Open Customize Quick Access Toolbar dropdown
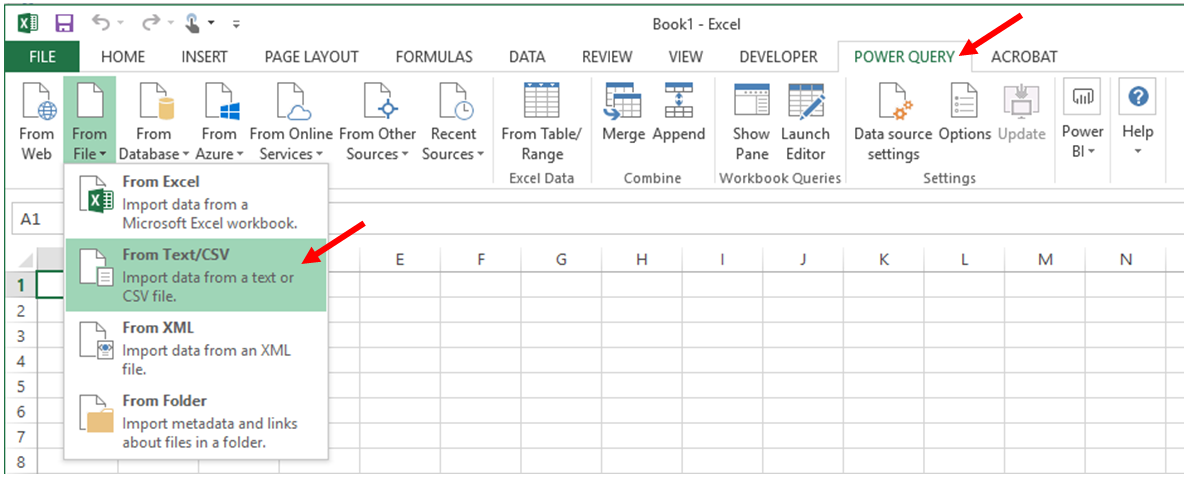This screenshot has height=481, width=1189. tap(237, 24)
